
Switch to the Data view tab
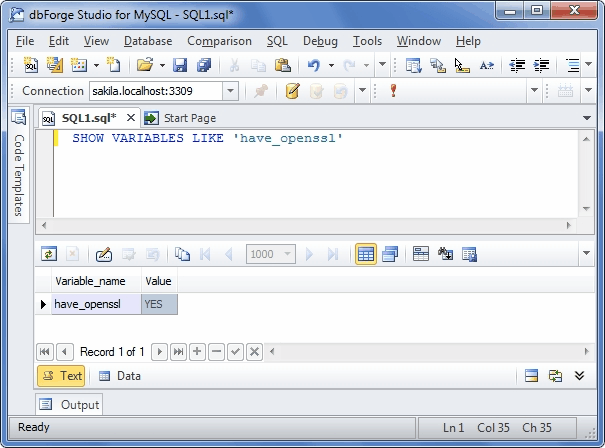(120, 376)
